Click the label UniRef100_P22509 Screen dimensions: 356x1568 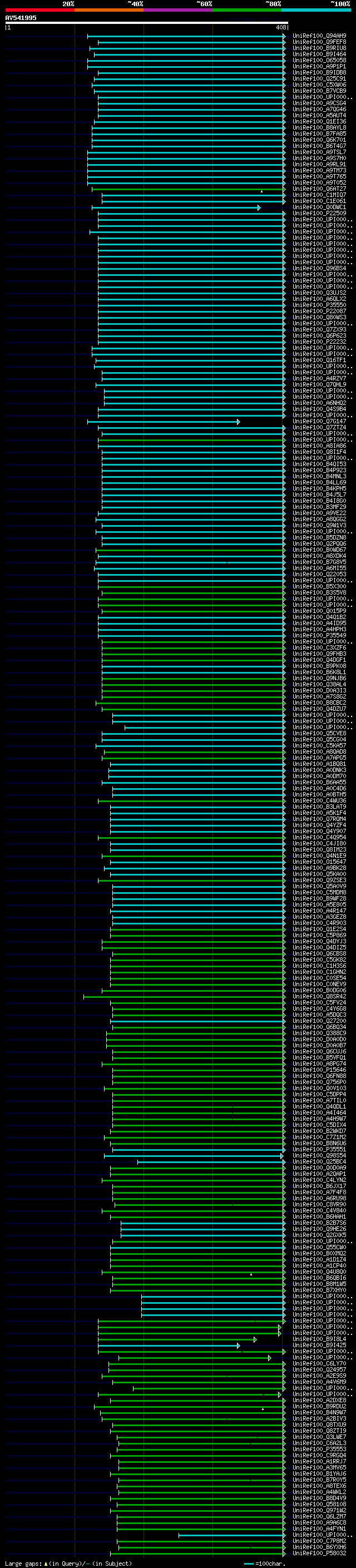coord(319,213)
